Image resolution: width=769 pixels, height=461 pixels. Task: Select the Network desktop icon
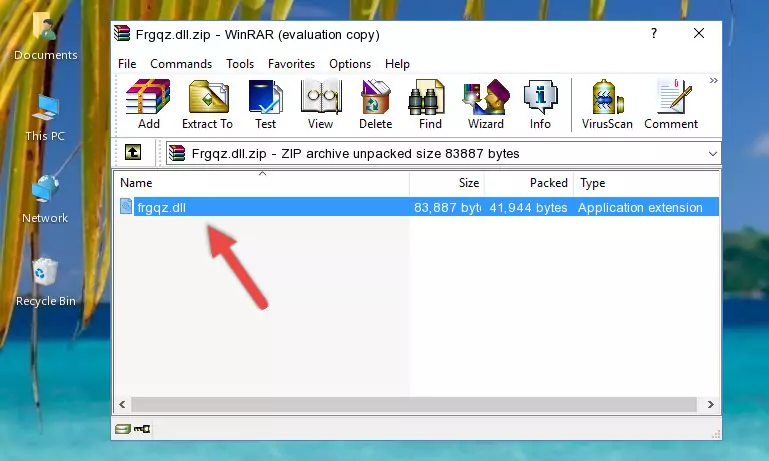[45, 199]
